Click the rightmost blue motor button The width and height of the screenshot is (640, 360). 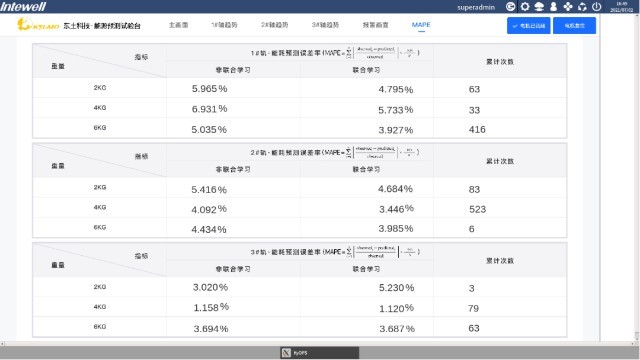pyautogui.click(x=574, y=26)
